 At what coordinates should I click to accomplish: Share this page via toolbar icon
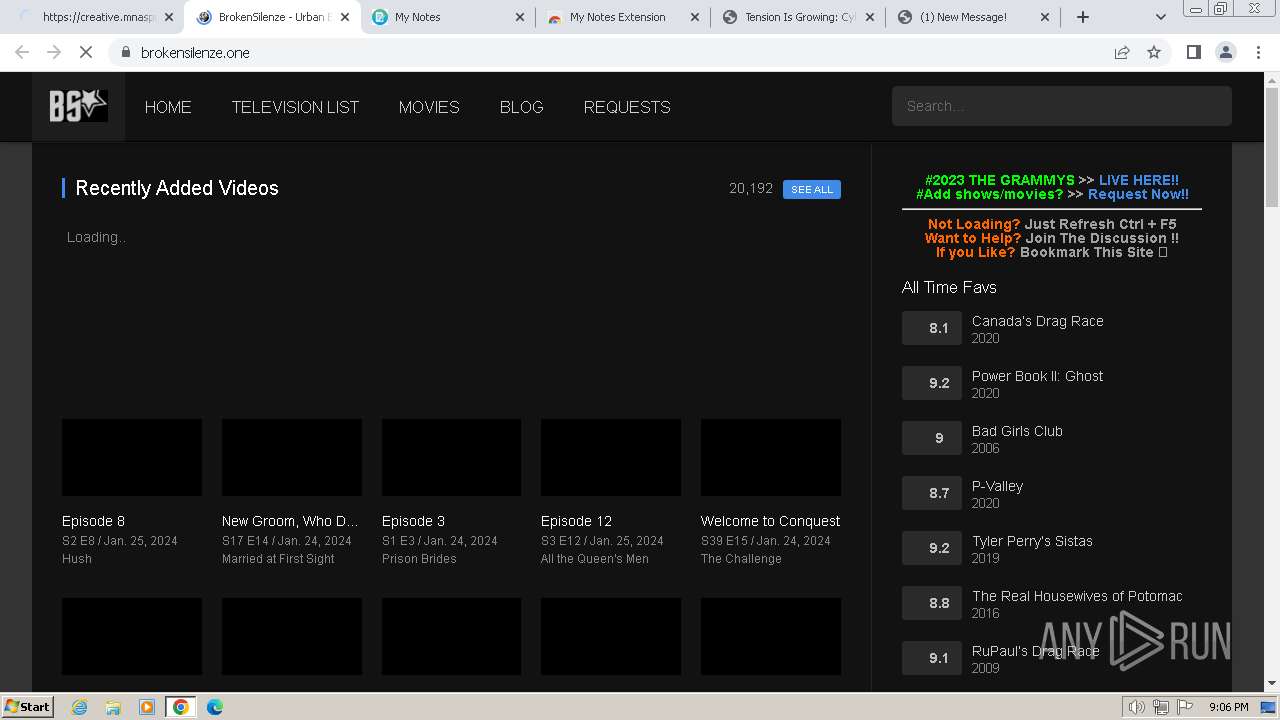pos(1122,52)
